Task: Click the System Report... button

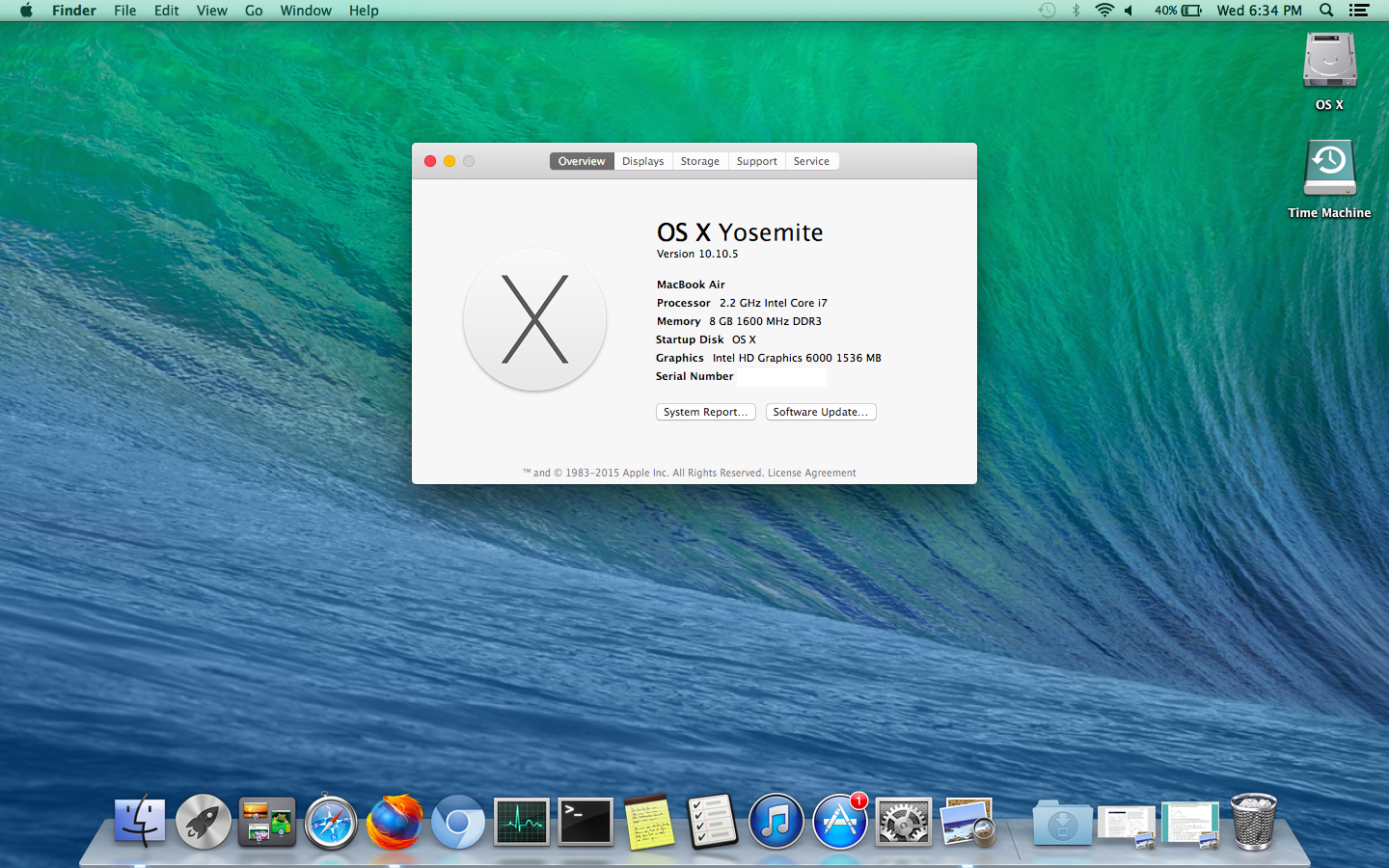Action: tap(706, 412)
